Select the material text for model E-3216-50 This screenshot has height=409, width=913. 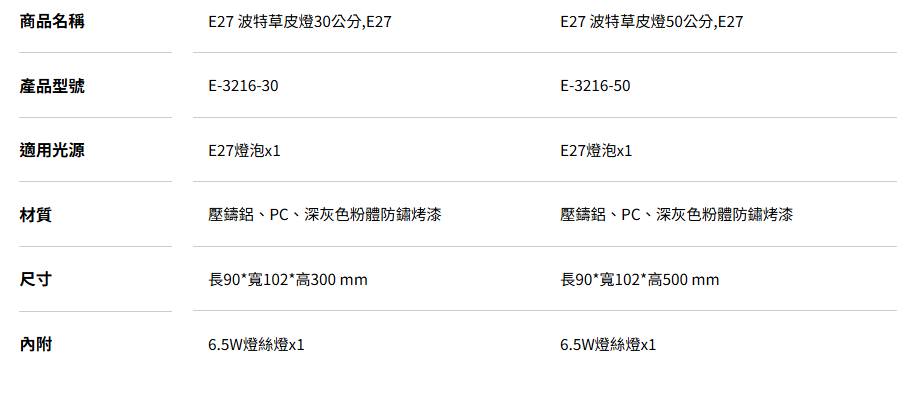676,215
